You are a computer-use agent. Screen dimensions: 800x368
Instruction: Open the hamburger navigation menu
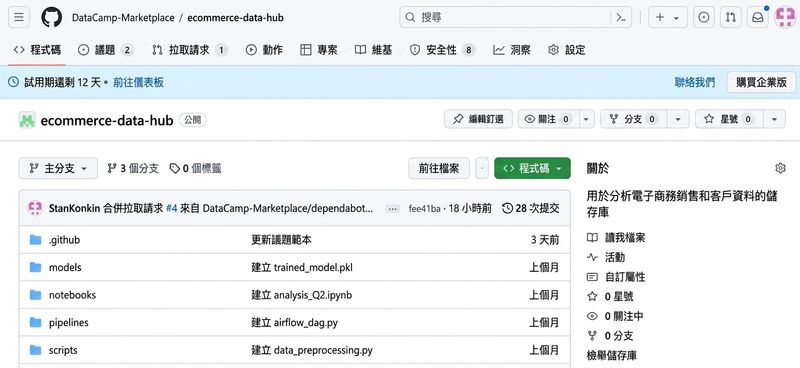tap(19, 17)
